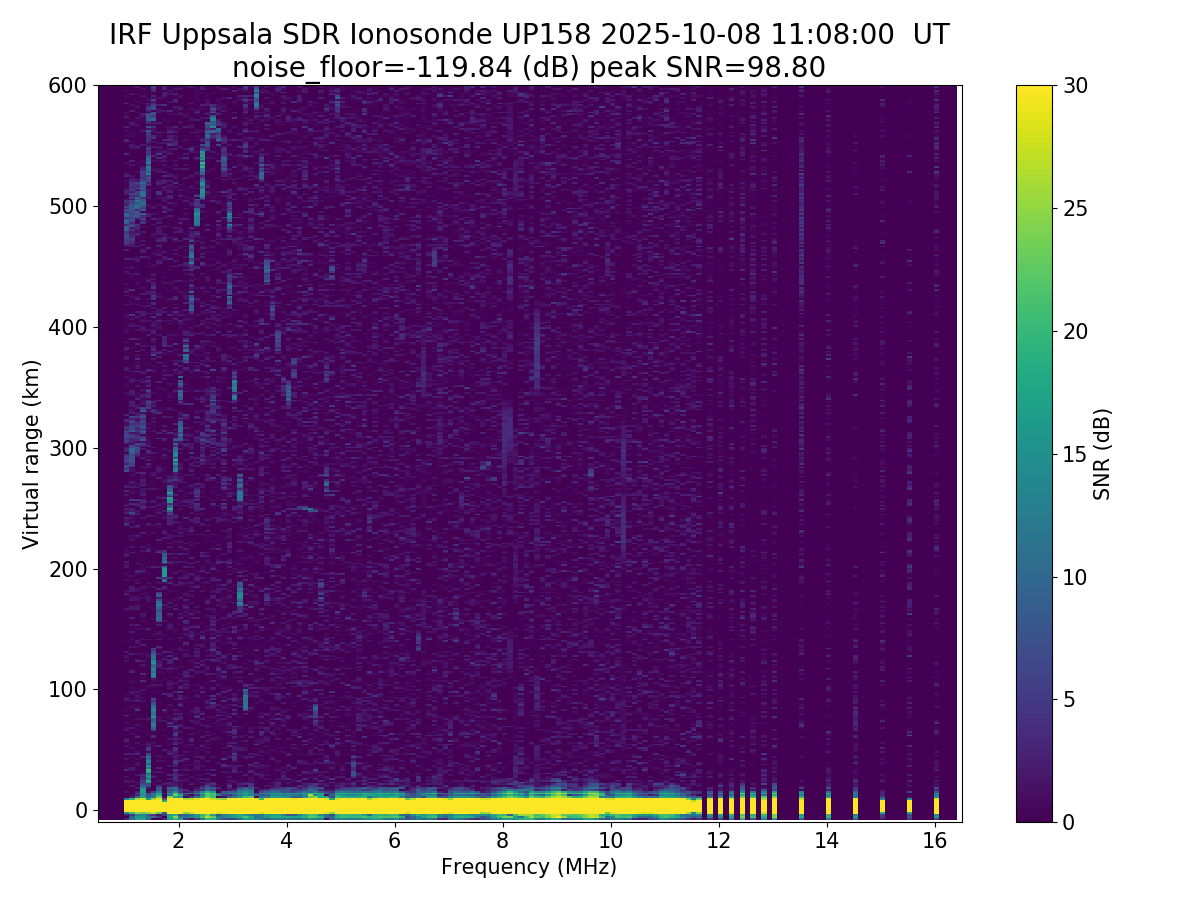Click the colorbar tick label 30
The image size is (1200, 900).
(1074, 86)
